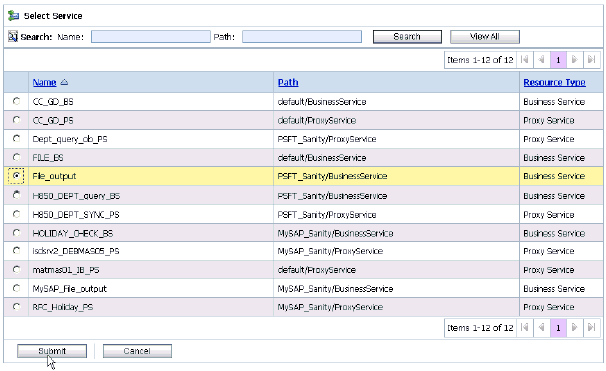Select HOLIDAY_CHECK_BS radio button

pos(16,233)
